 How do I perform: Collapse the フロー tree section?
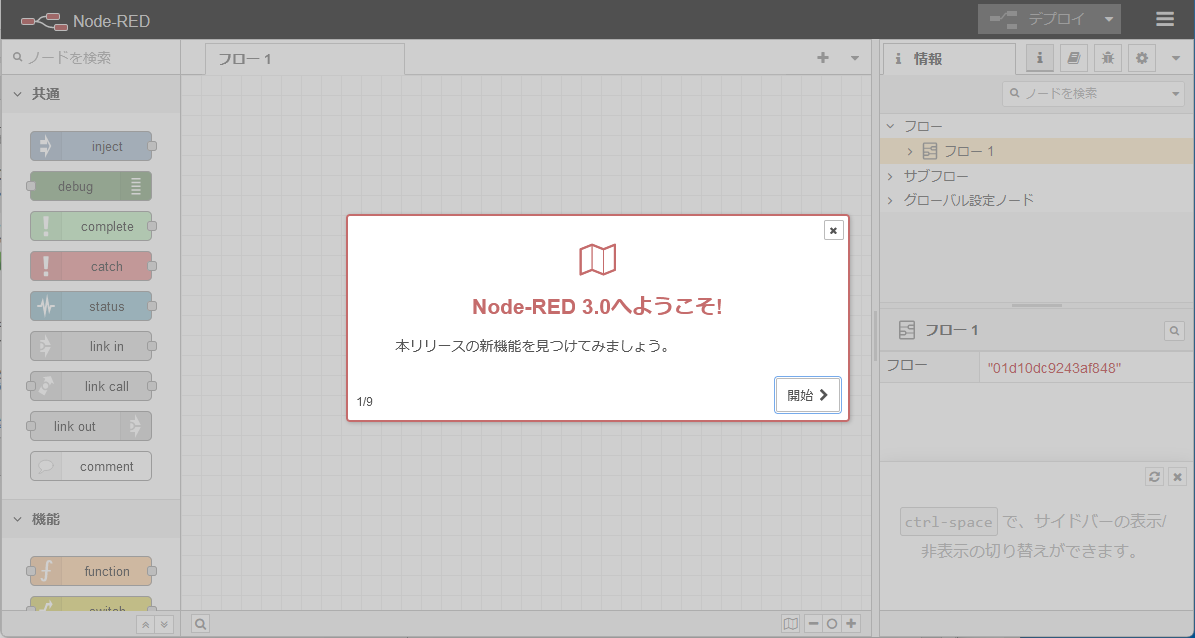[890, 127]
